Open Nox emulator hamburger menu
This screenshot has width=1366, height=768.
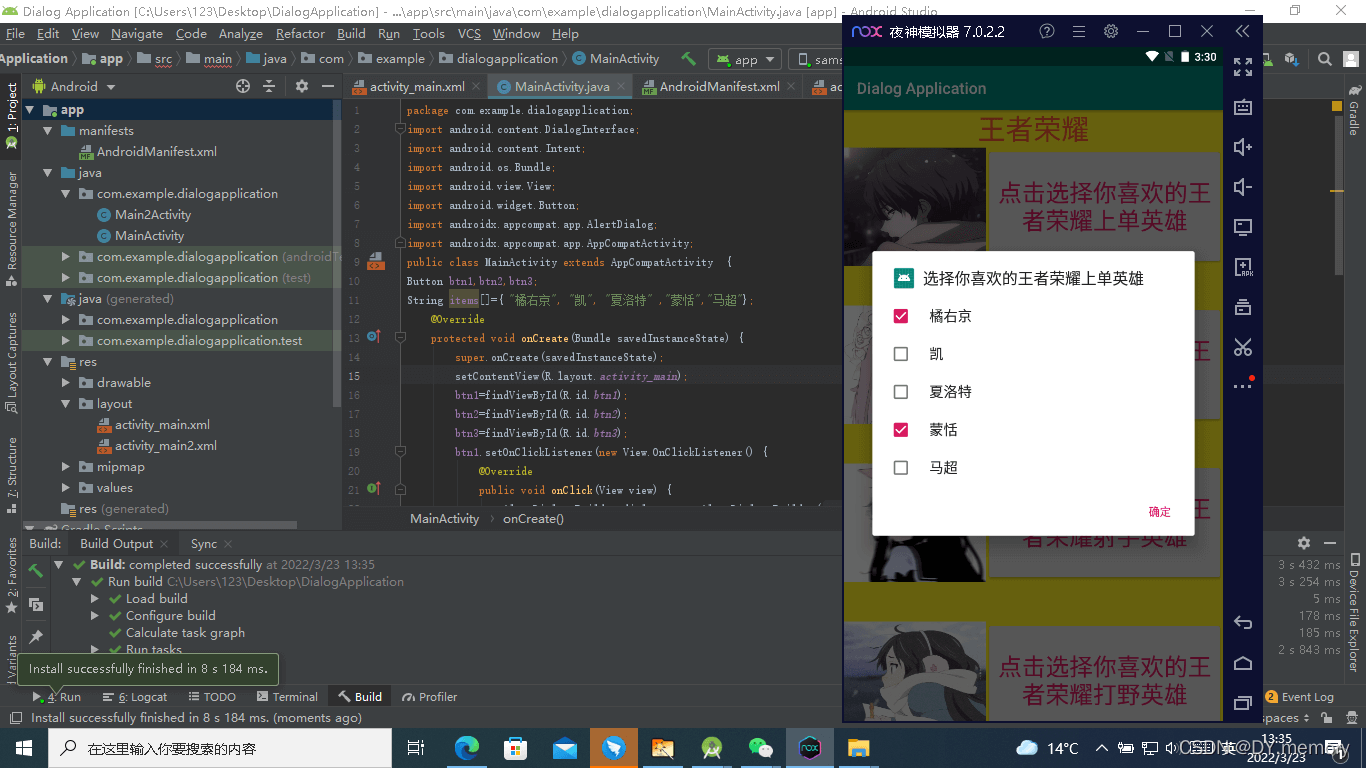1078,31
